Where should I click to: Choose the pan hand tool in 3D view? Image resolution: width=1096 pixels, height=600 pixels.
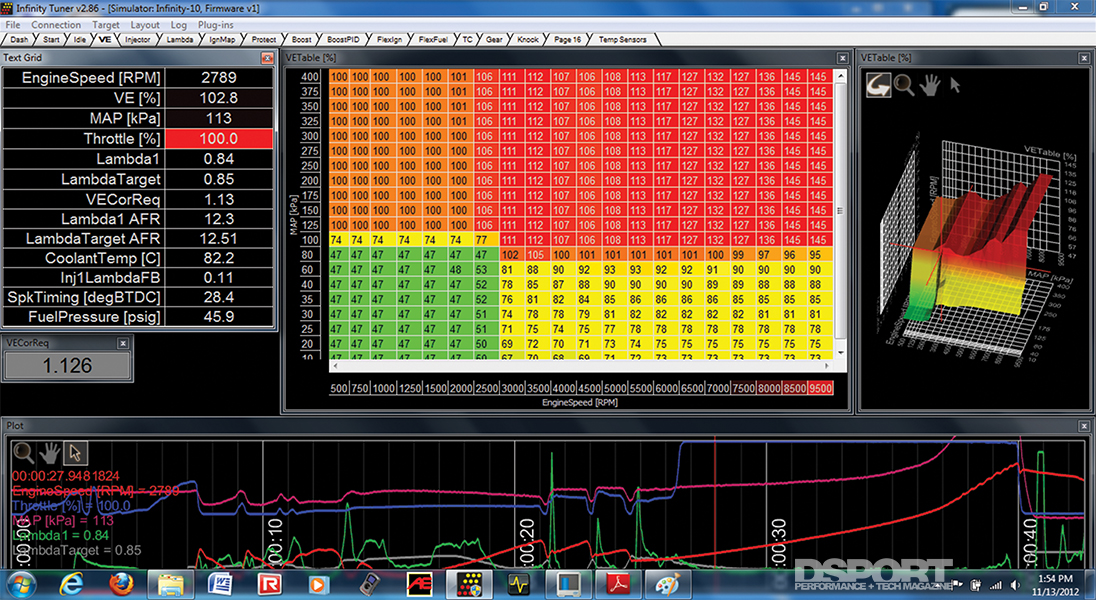(930, 85)
